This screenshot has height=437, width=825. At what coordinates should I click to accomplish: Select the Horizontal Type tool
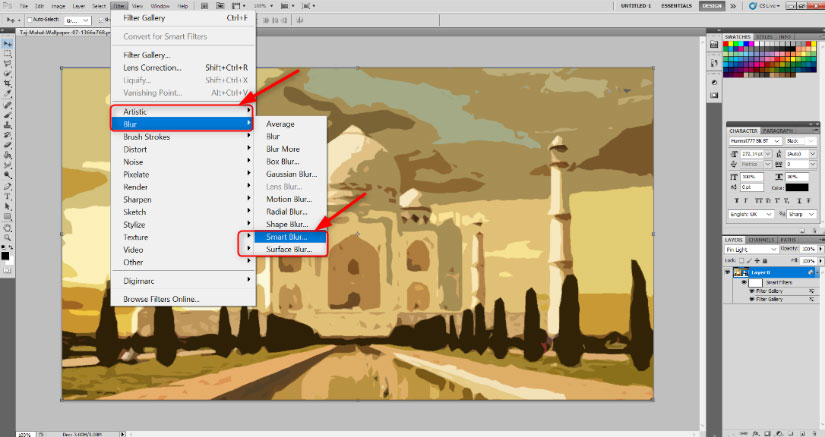[7, 196]
